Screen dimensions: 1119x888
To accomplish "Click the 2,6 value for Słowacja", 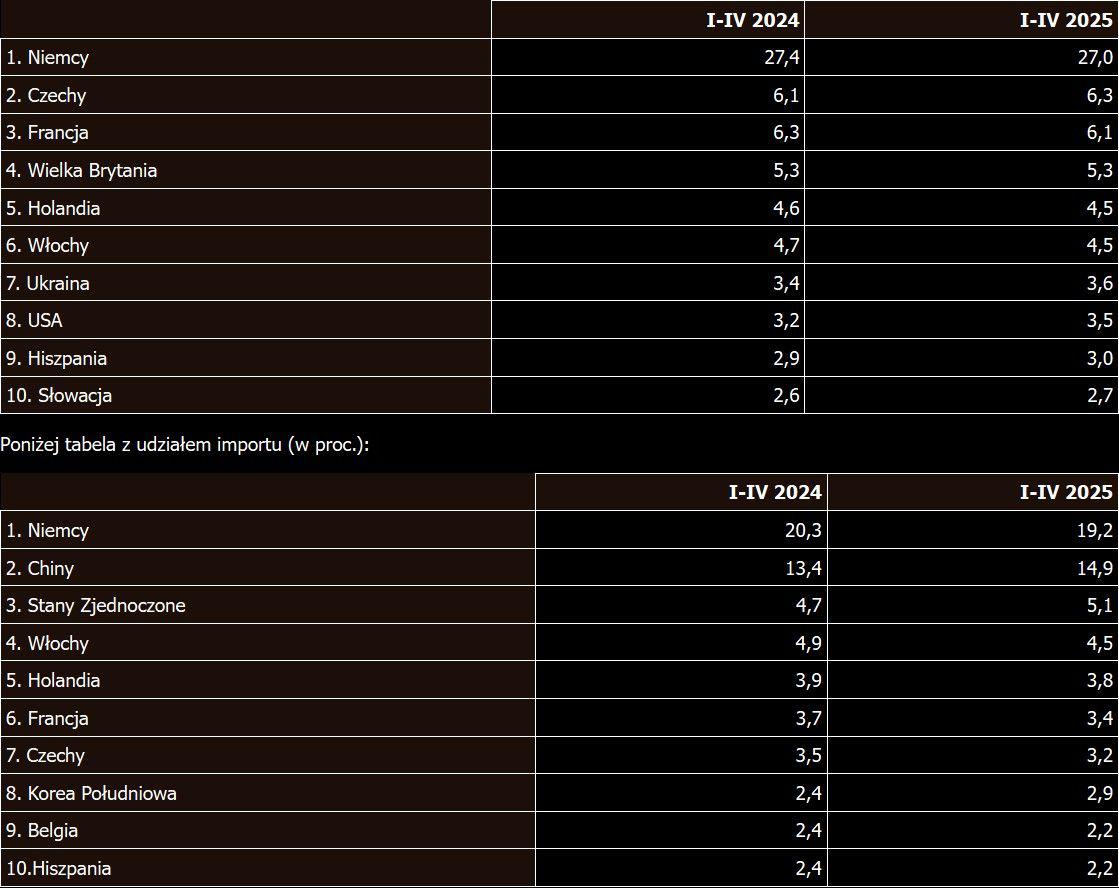I will pos(785,396).
